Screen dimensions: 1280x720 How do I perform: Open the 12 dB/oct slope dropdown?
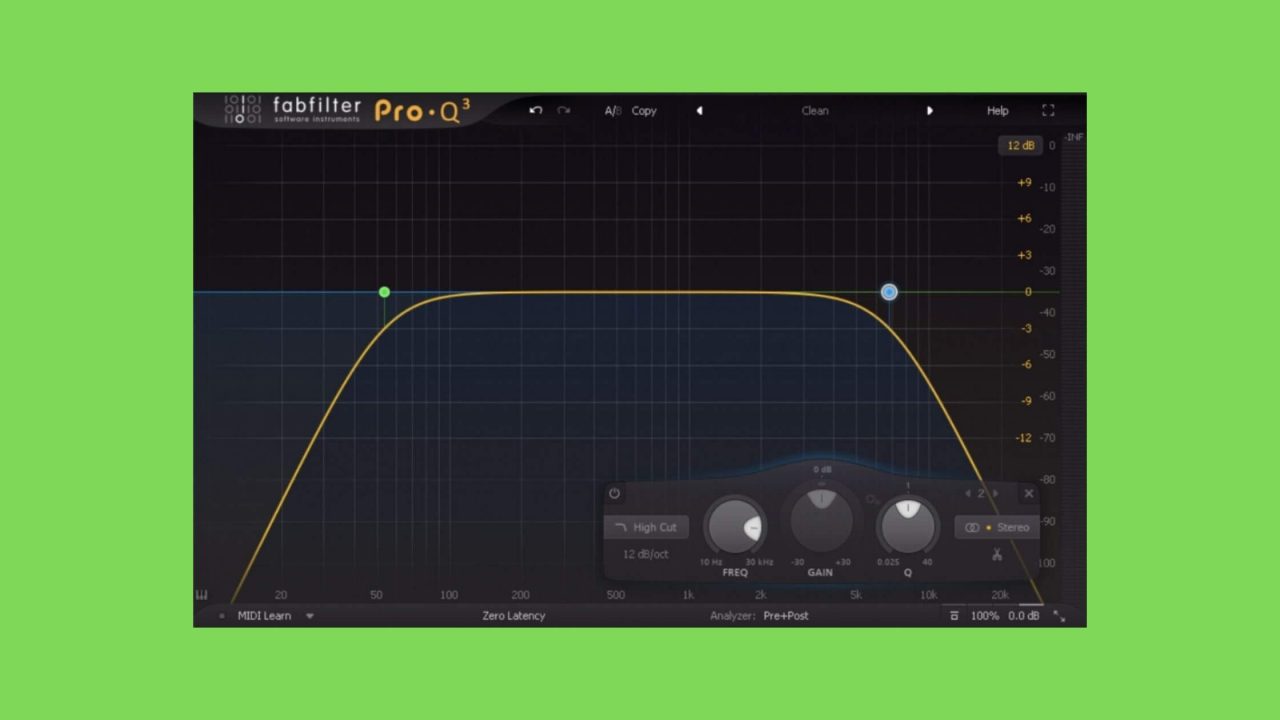pos(646,554)
